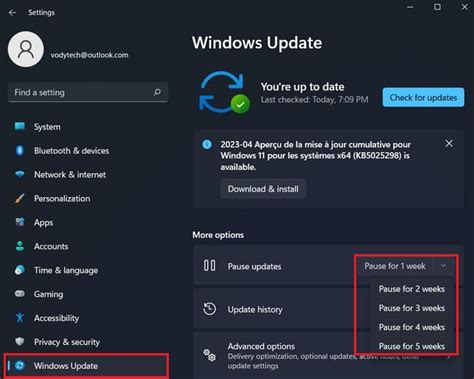Go back with the arrow in Settings header
474x379 pixels.
(12, 13)
